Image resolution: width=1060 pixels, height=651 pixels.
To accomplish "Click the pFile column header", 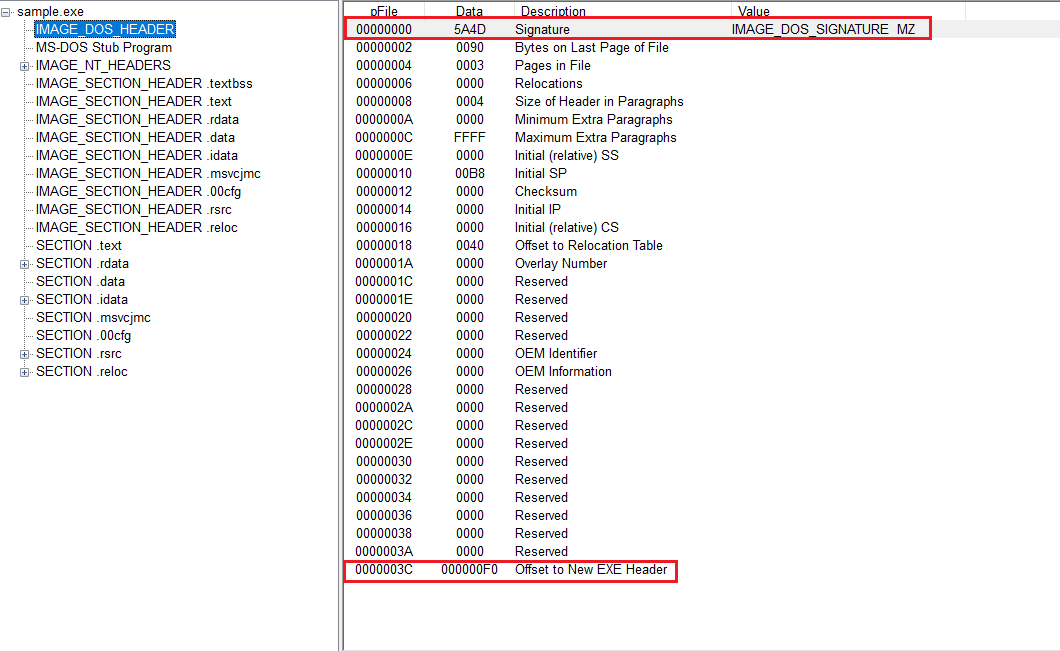I will coord(385,11).
